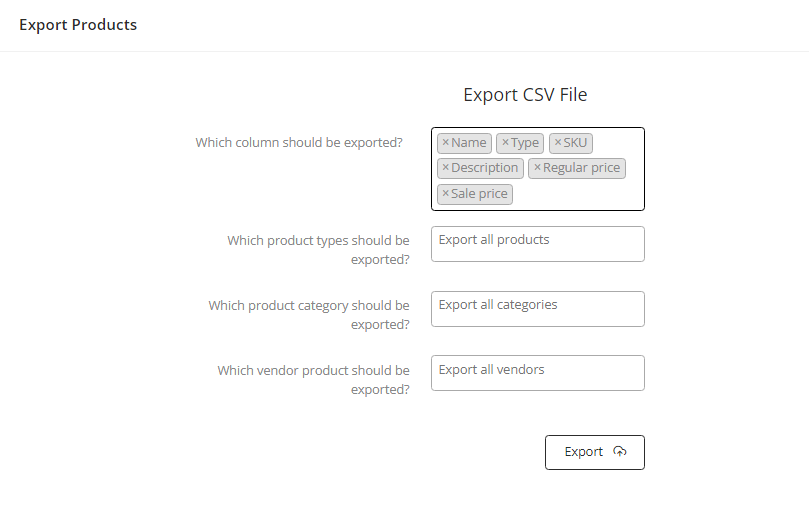Open the Export all vendors dropdown
The image size is (809, 515).
537,373
